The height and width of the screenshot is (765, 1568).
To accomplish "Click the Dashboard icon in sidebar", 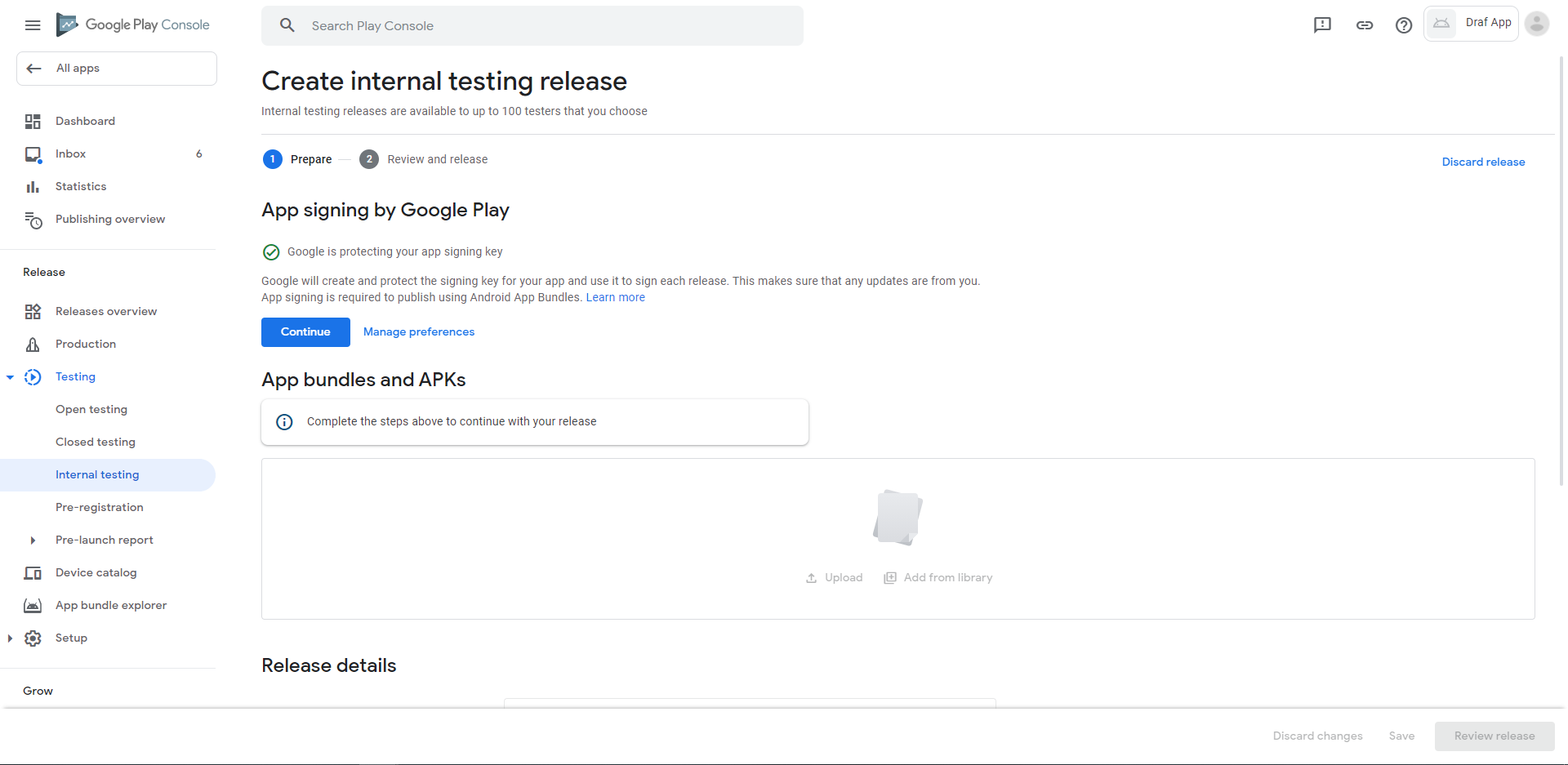I will 33,122.
